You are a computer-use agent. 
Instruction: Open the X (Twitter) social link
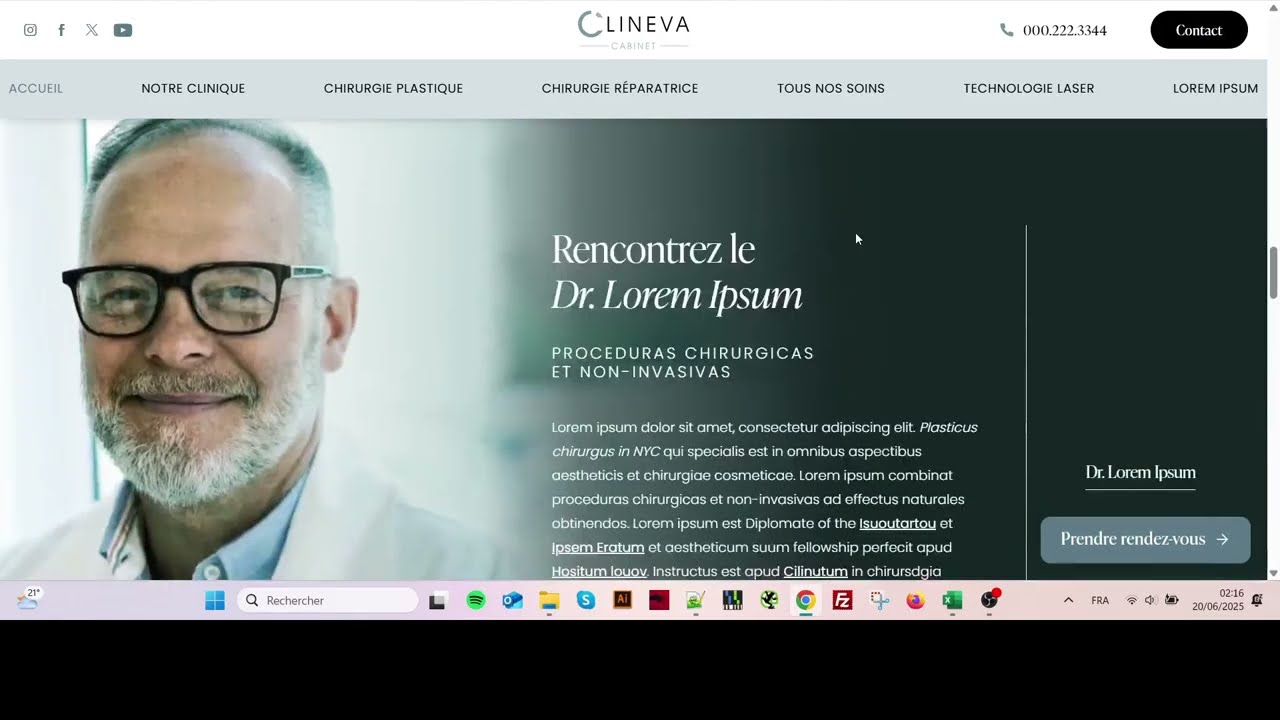(92, 30)
